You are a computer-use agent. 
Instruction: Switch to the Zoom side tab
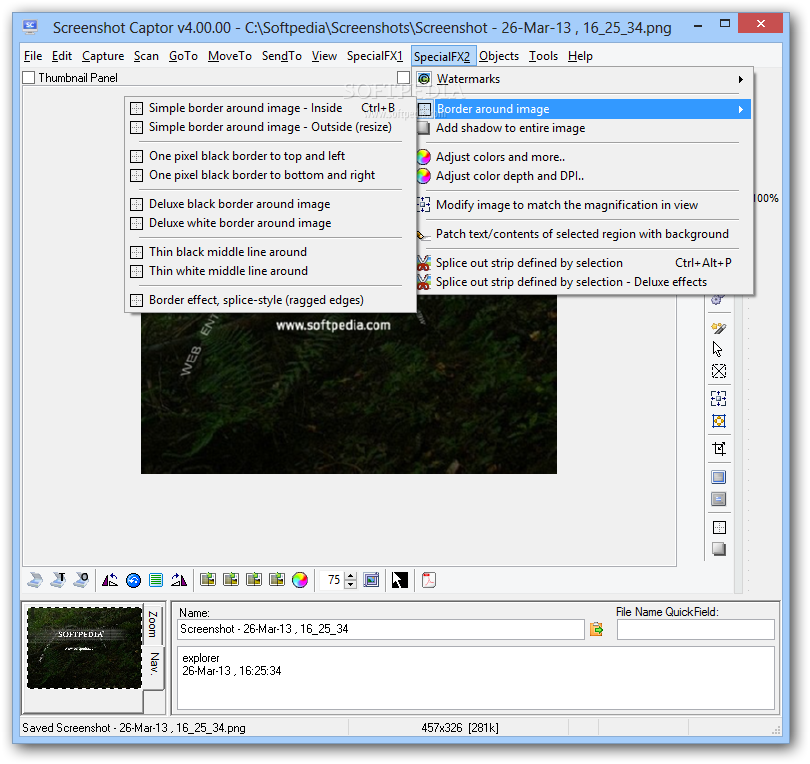coord(153,624)
